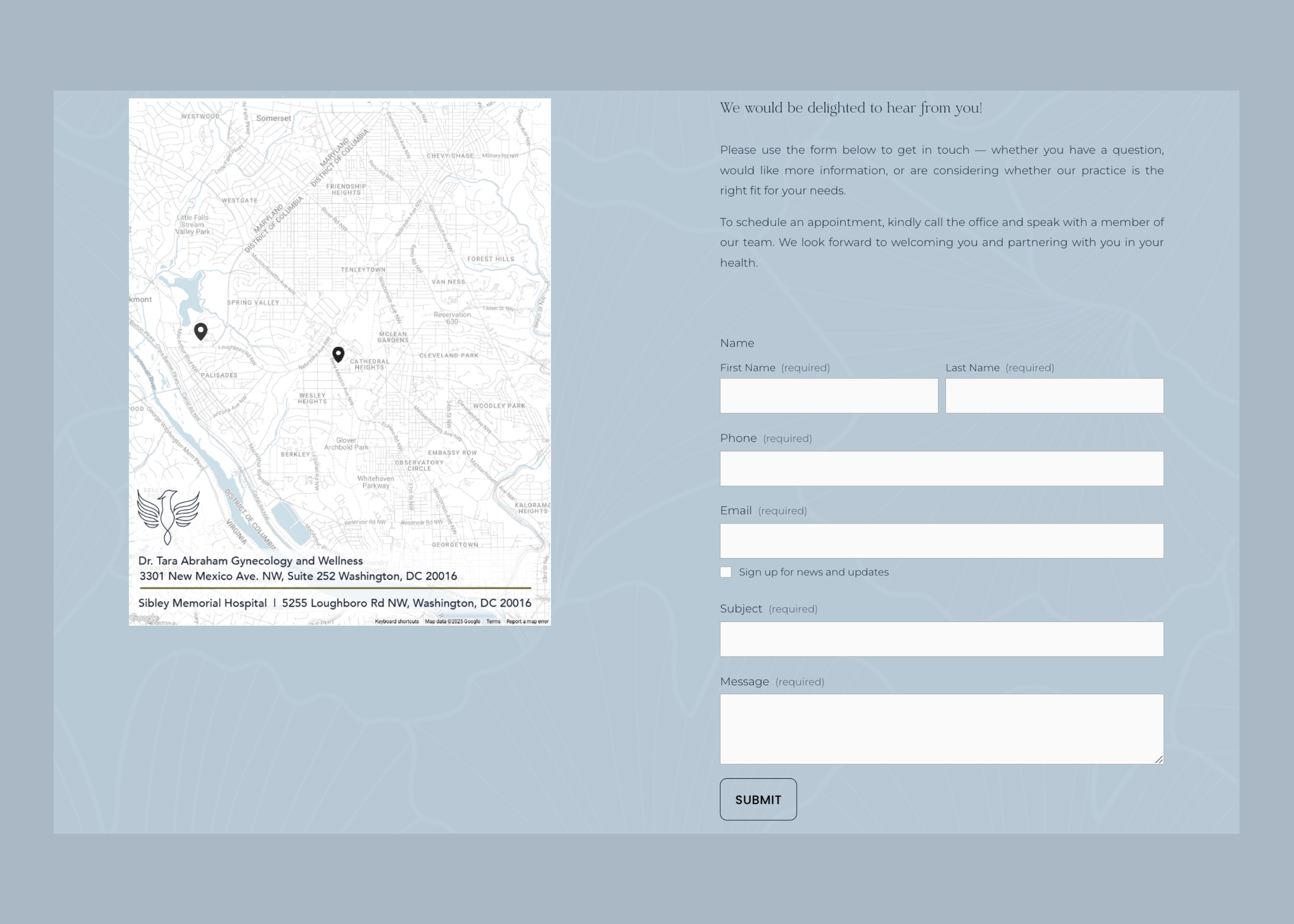Click the MCLEAN GARDENS map label

(x=393, y=337)
